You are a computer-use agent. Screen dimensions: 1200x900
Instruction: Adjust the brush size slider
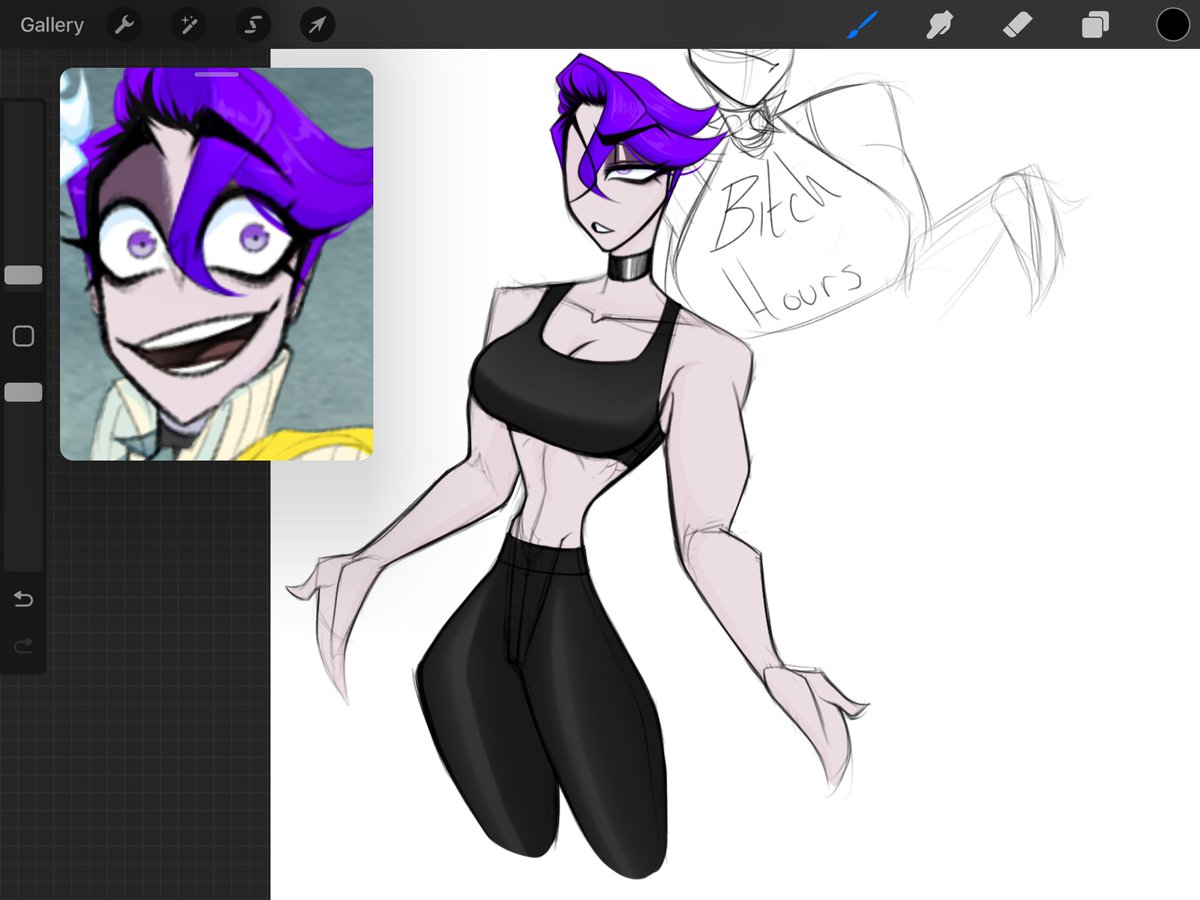click(23, 275)
